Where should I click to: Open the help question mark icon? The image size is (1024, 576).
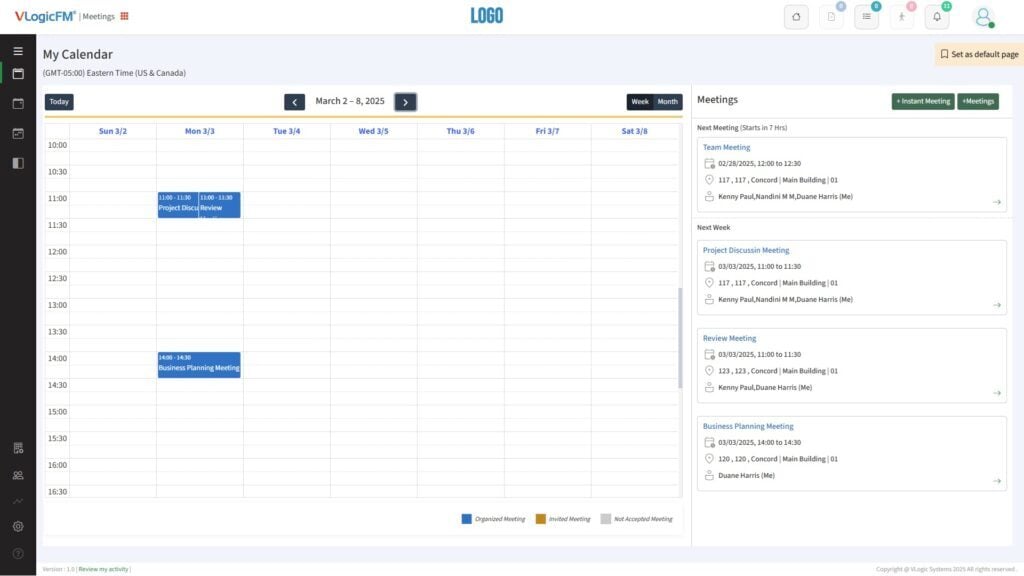click(x=17, y=550)
